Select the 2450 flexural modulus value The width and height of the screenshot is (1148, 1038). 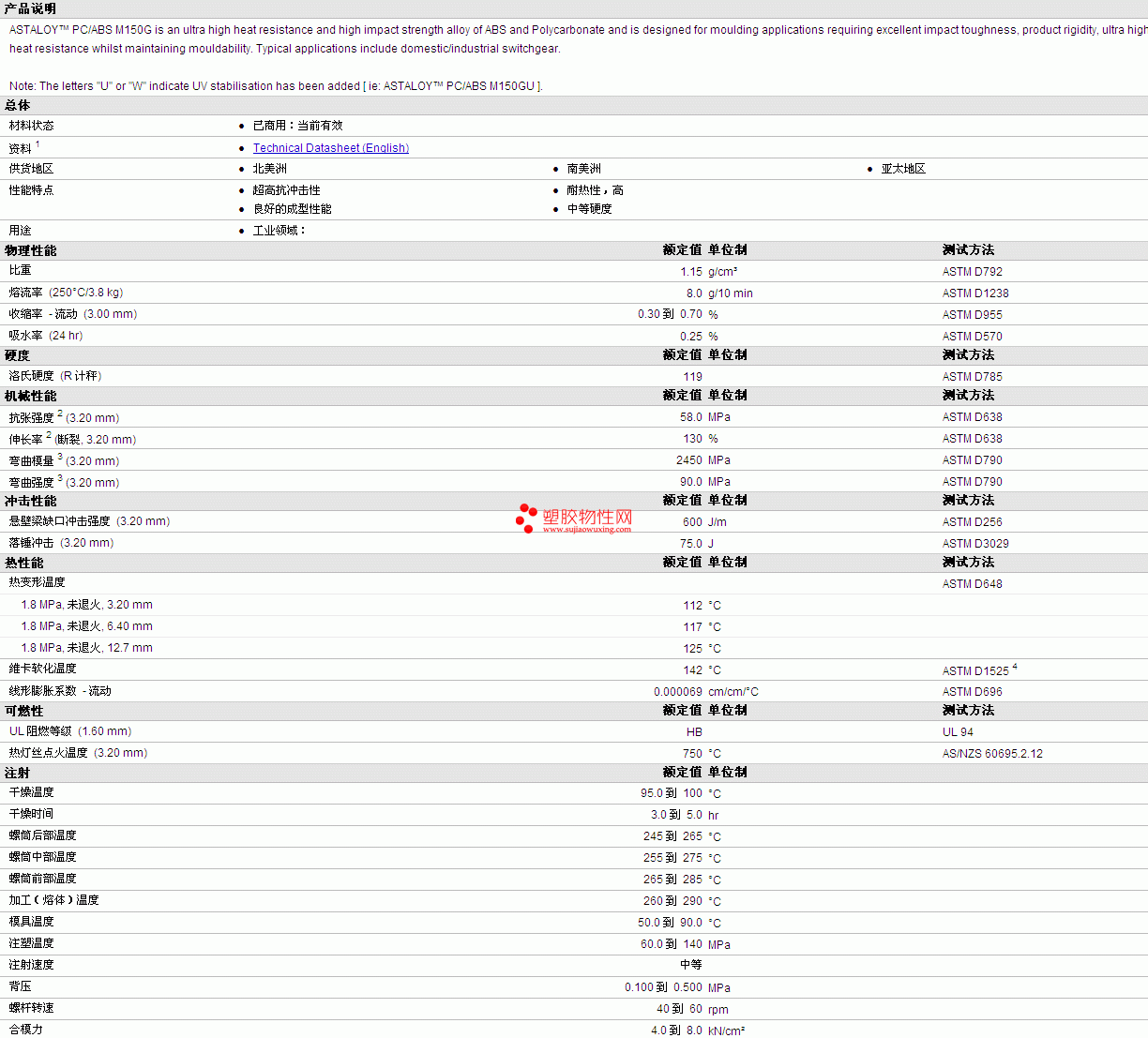[x=689, y=460]
